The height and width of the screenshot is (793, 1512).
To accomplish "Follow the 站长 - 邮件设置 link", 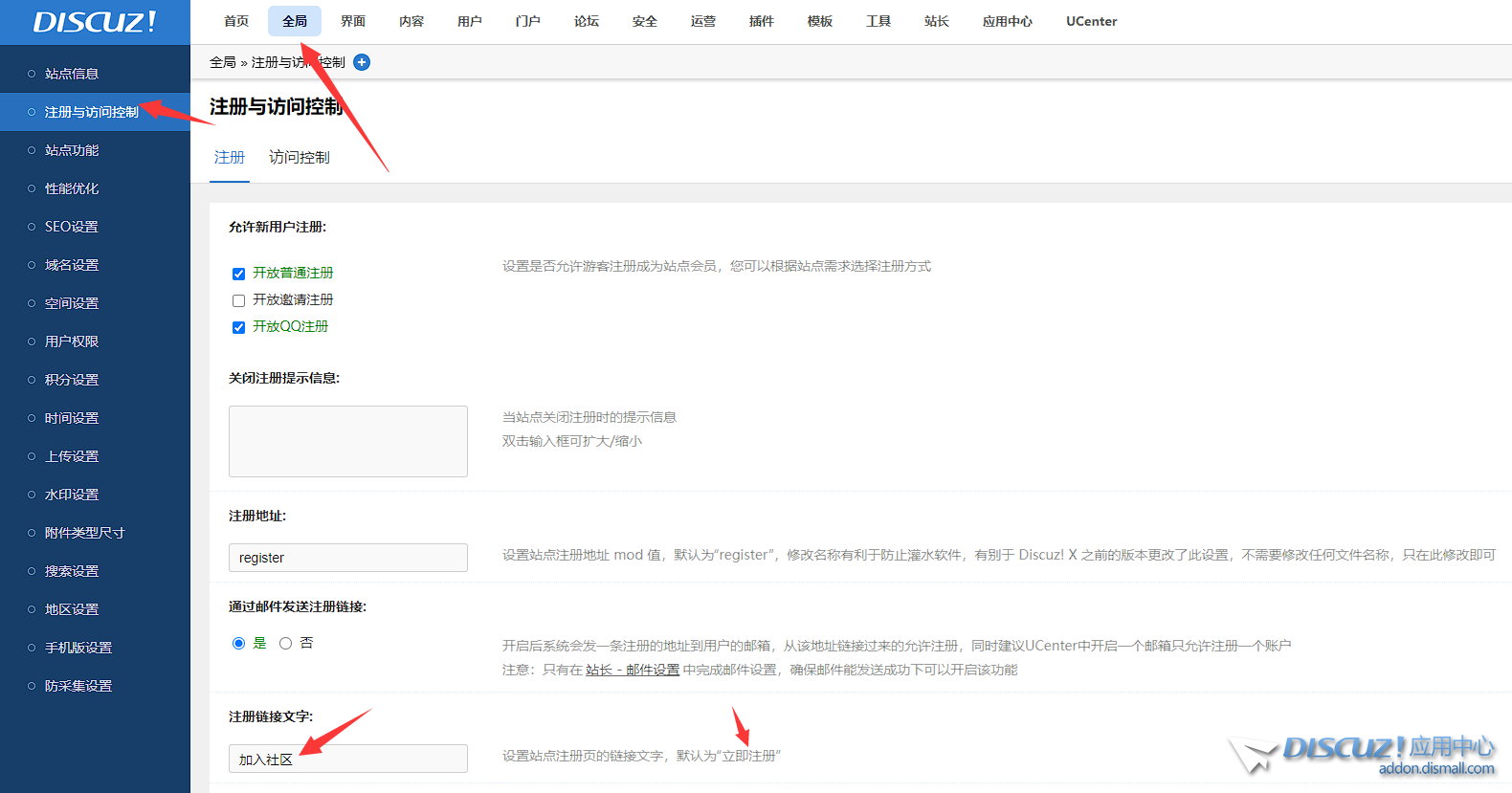I will coord(633,670).
